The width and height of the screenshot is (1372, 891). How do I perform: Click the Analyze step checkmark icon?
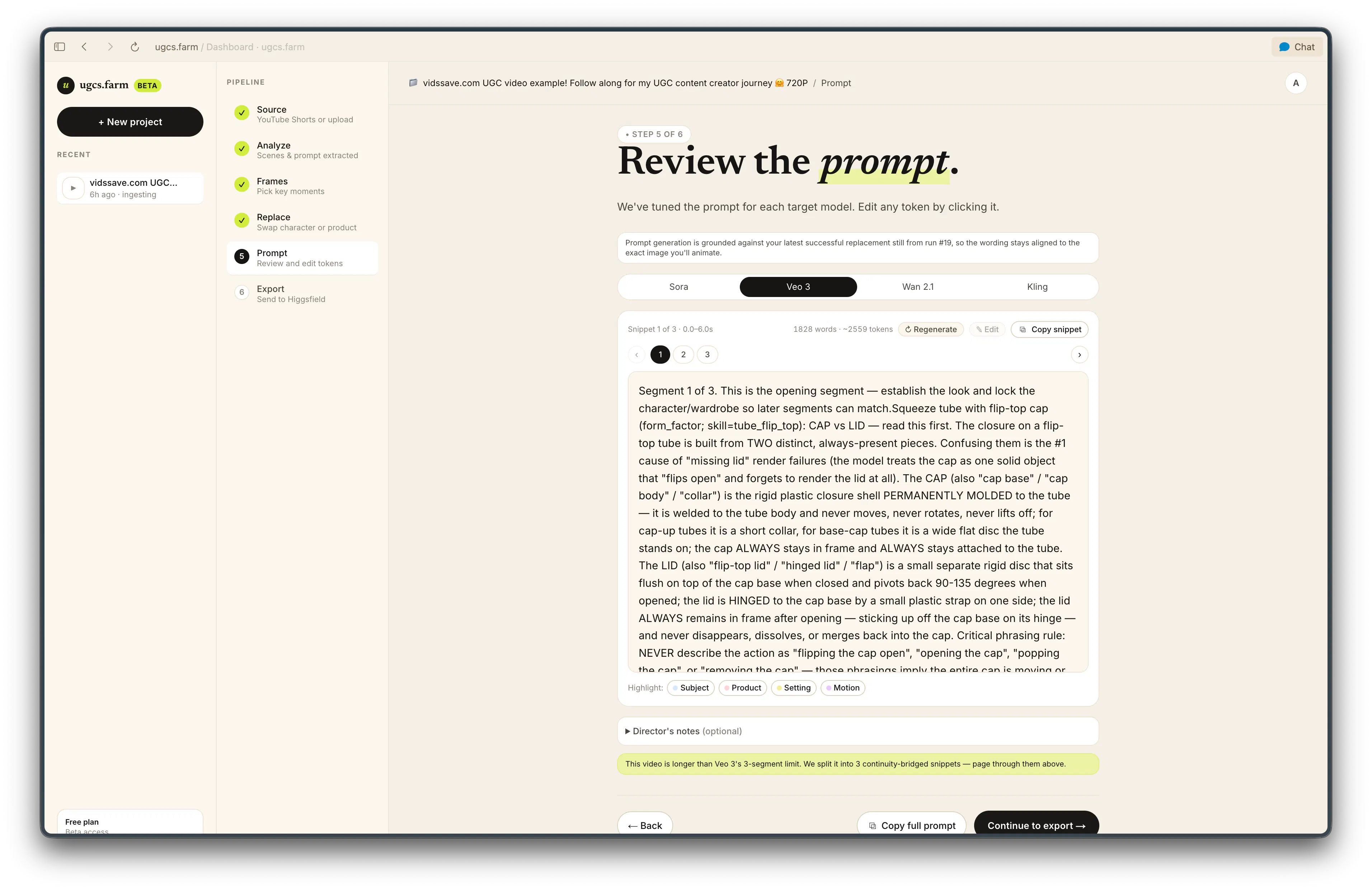pyautogui.click(x=241, y=148)
